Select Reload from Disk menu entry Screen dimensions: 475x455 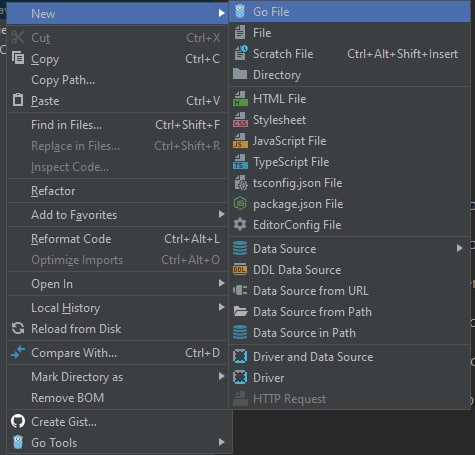point(117,329)
